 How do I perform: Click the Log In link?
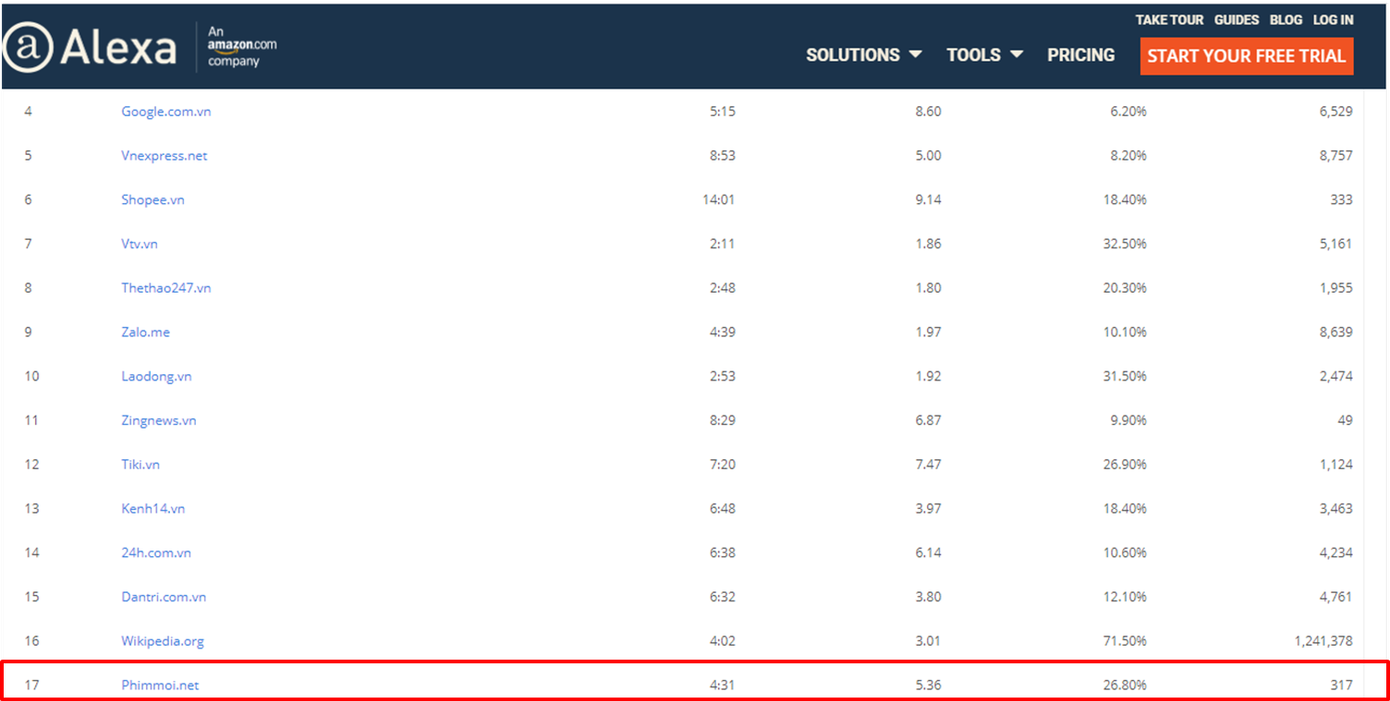point(1333,20)
